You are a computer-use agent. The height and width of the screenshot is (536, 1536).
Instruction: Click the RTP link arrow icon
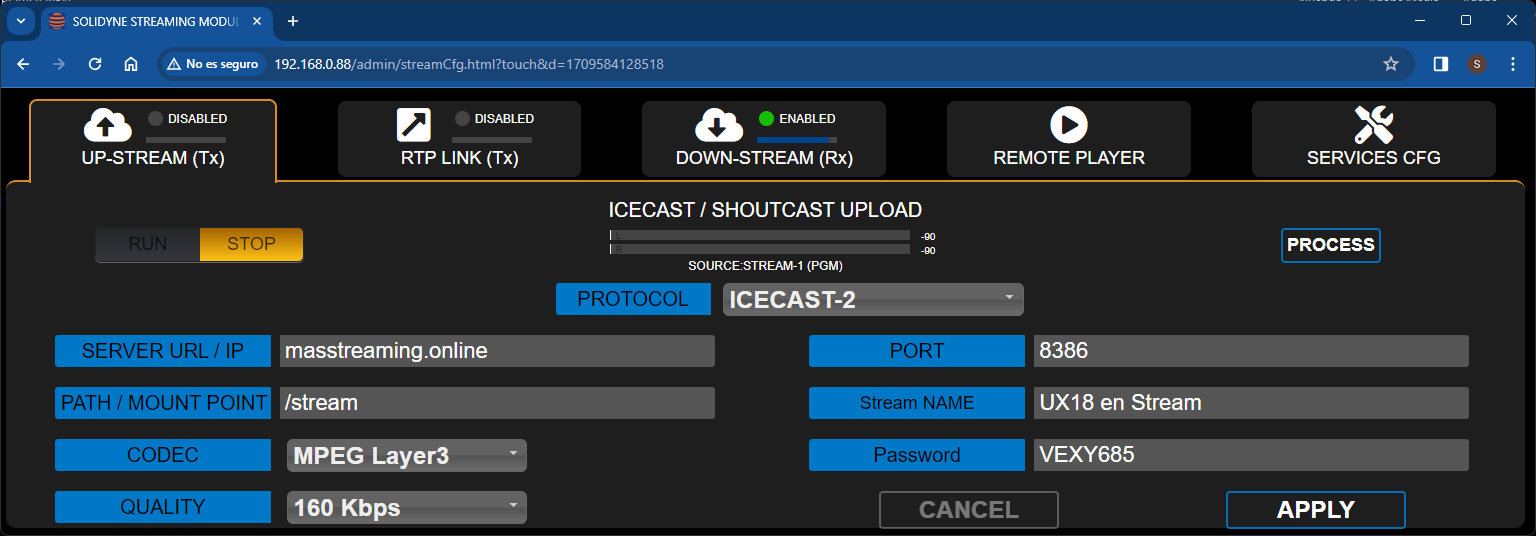click(x=414, y=125)
